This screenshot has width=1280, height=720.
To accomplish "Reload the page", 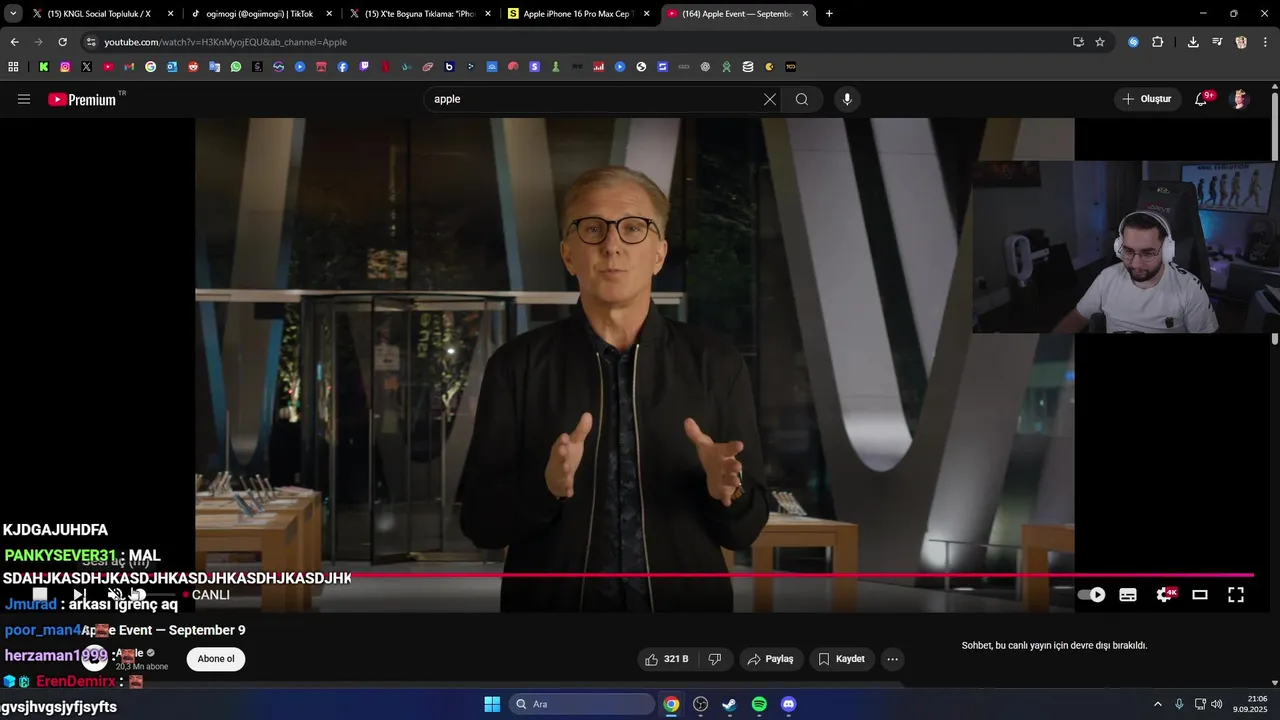I will click(62, 42).
